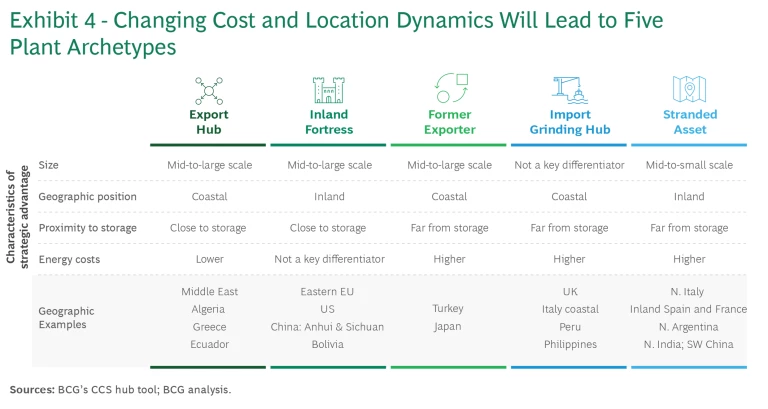Click Inland Spain and France example
The height and width of the screenshot is (409, 768).
688,309
